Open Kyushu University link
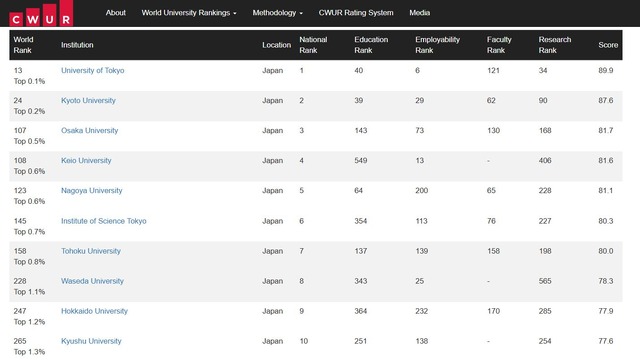640x362 pixels. tap(91, 341)
